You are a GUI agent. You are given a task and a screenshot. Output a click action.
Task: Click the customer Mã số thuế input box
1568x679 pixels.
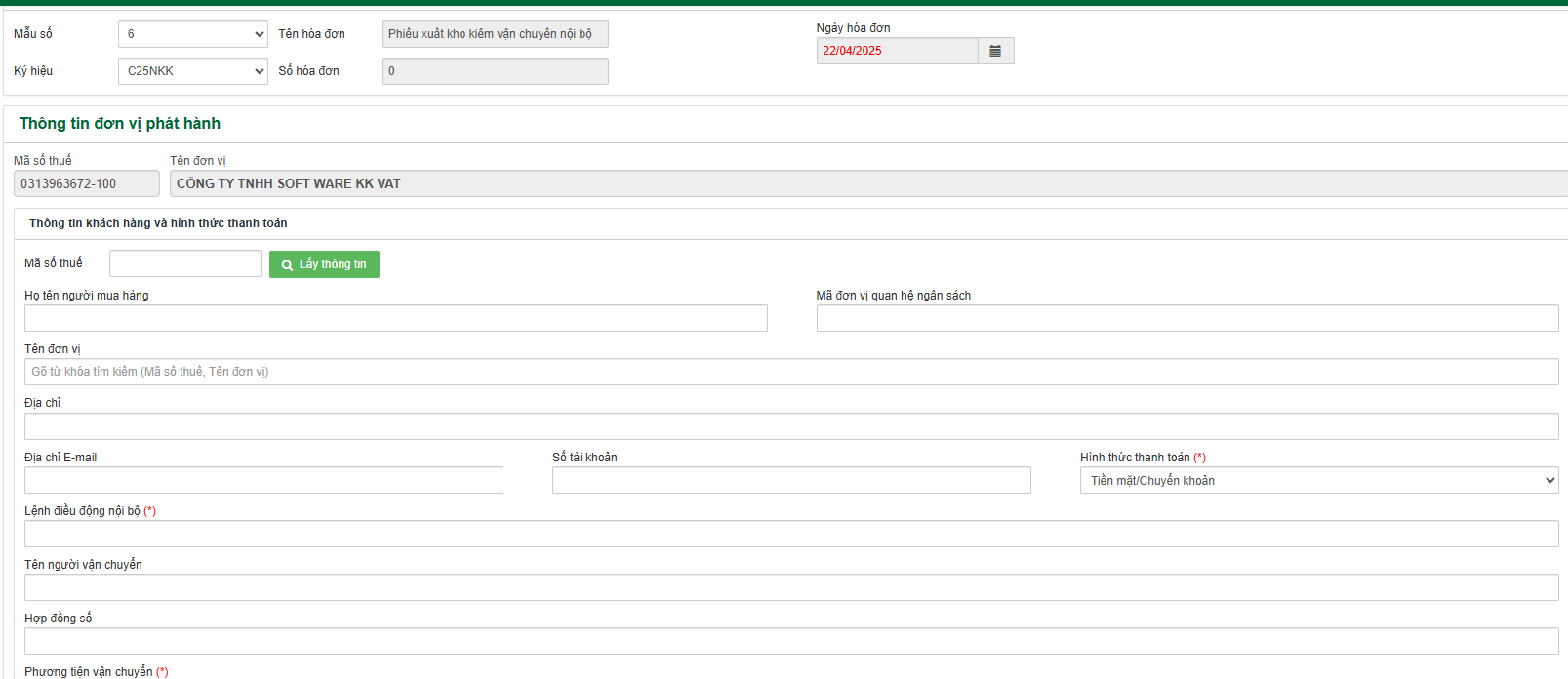point(185,263)
